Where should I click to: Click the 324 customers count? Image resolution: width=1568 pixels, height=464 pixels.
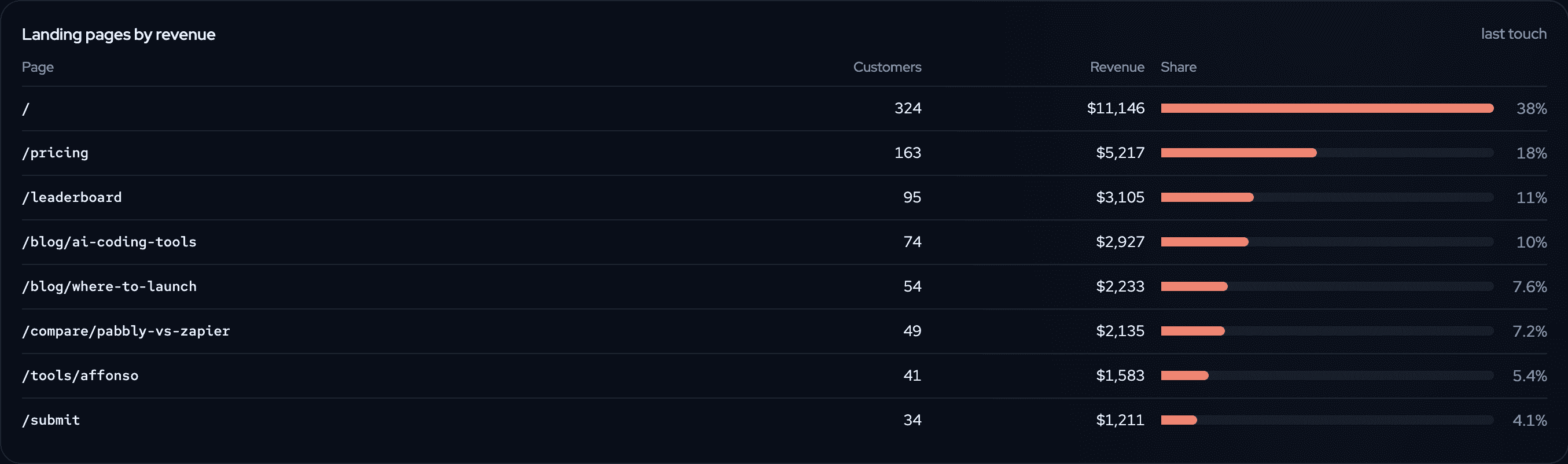pyautogui.click(x=908, y=108)
